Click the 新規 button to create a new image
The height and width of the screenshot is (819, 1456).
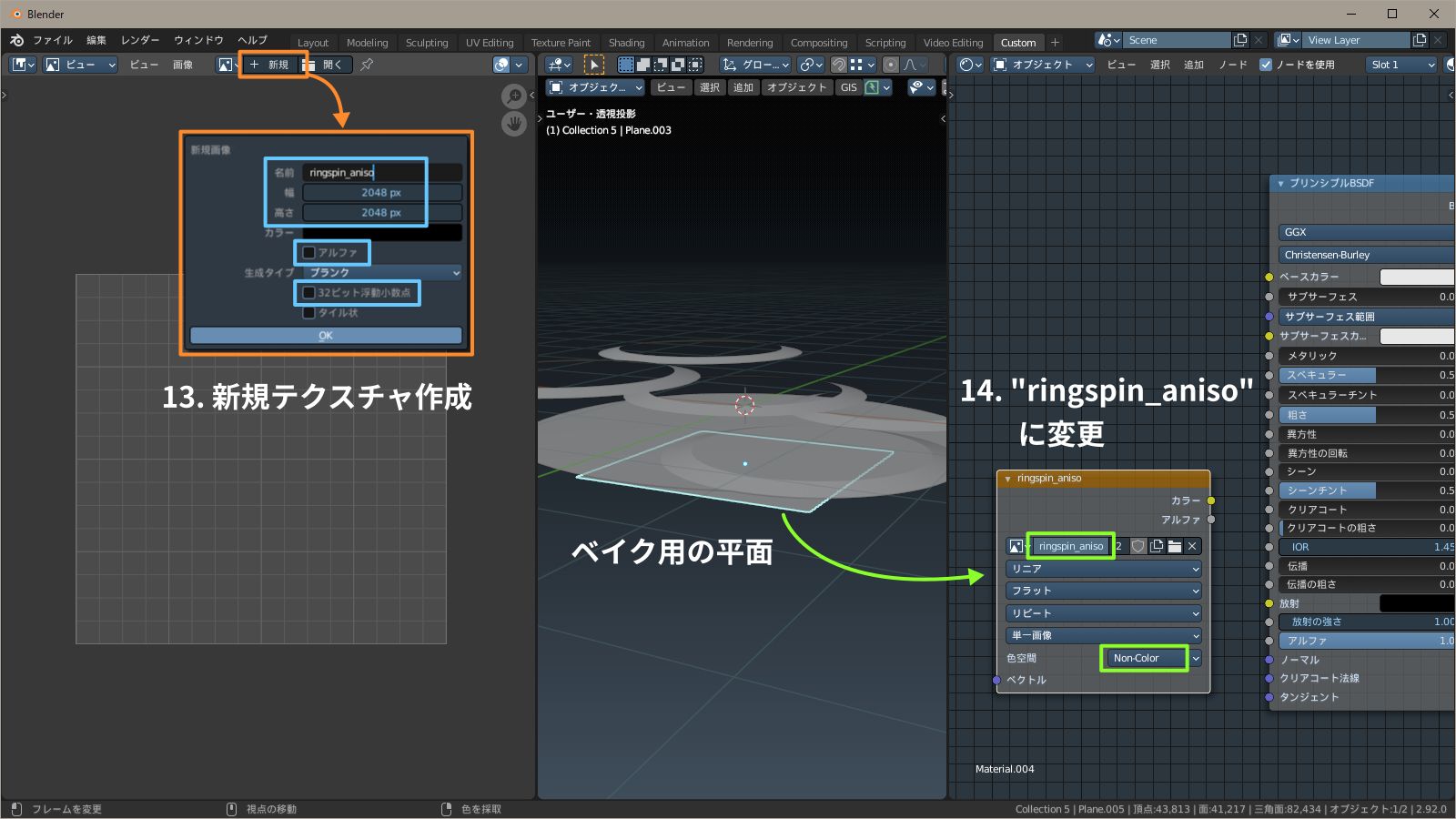[x=270, y=64]
